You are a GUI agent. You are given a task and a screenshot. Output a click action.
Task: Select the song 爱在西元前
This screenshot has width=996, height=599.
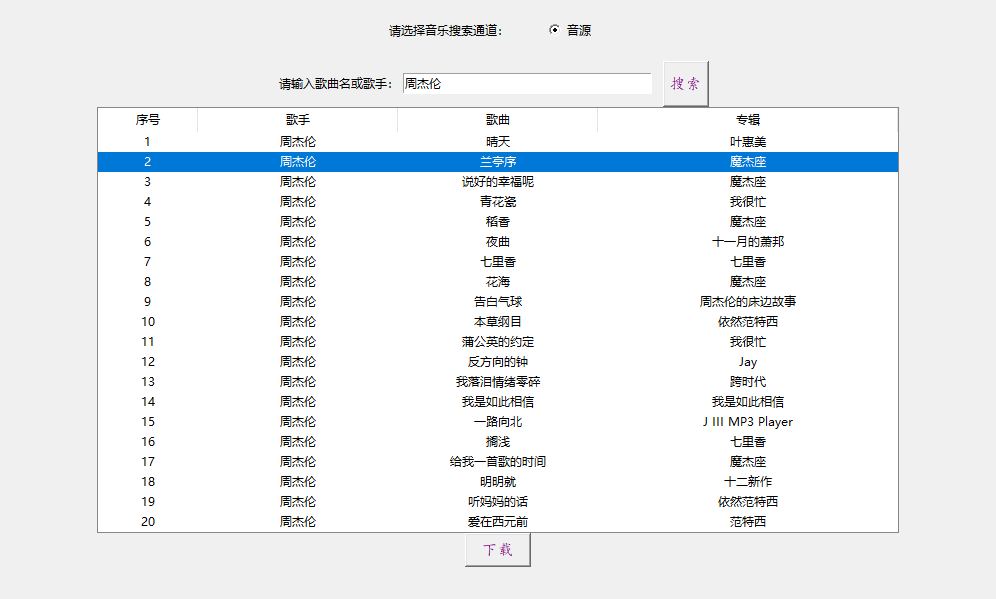click(497, 521)
